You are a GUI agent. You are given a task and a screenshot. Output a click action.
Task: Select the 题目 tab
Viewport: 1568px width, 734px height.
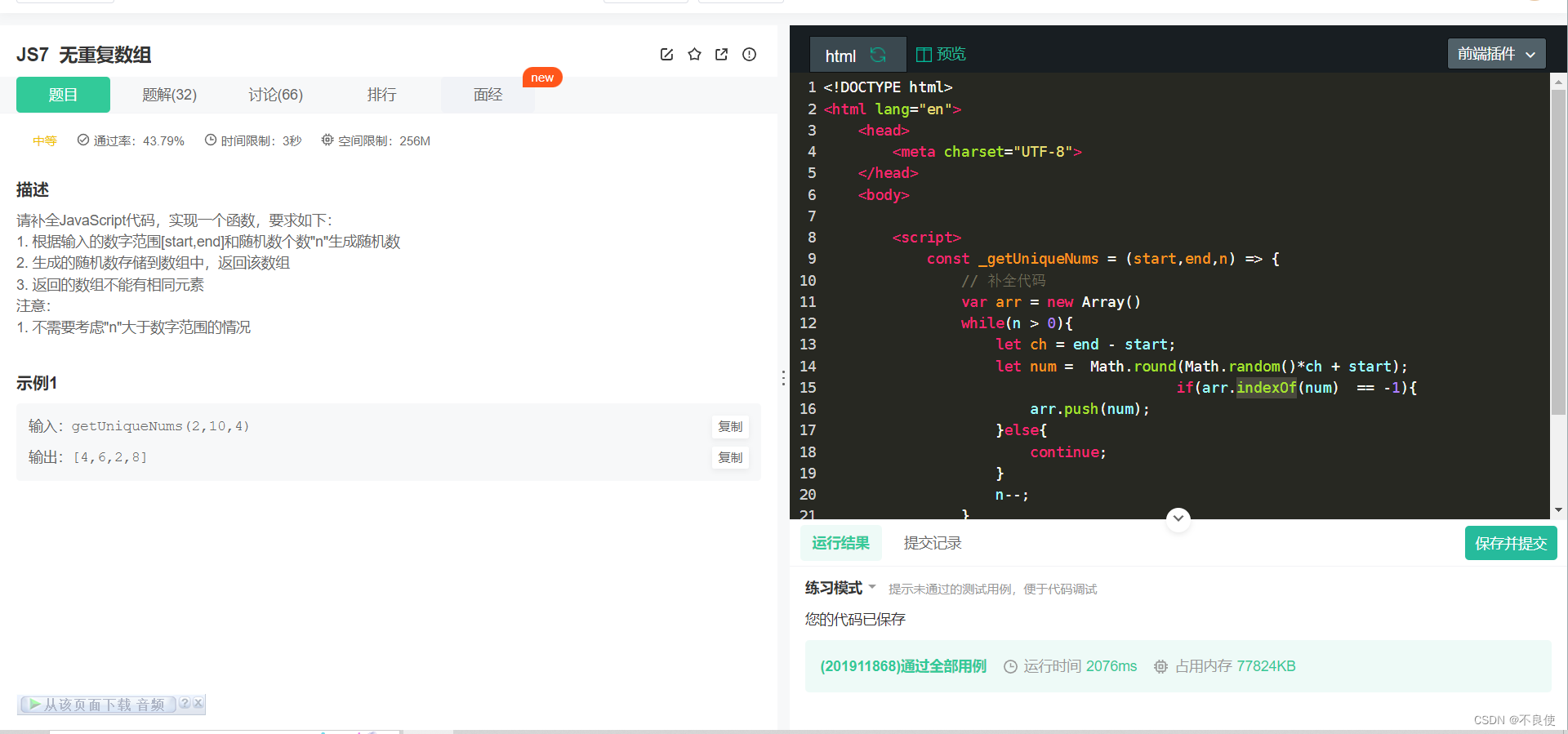pos(63,95)
